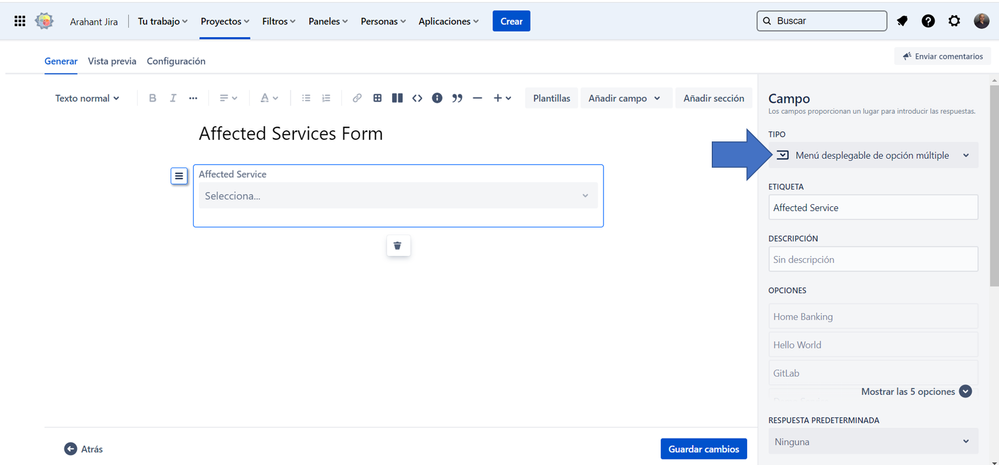Open the settings gear icon
Screen dimensions: 999x465
click(x=954, y=21)
